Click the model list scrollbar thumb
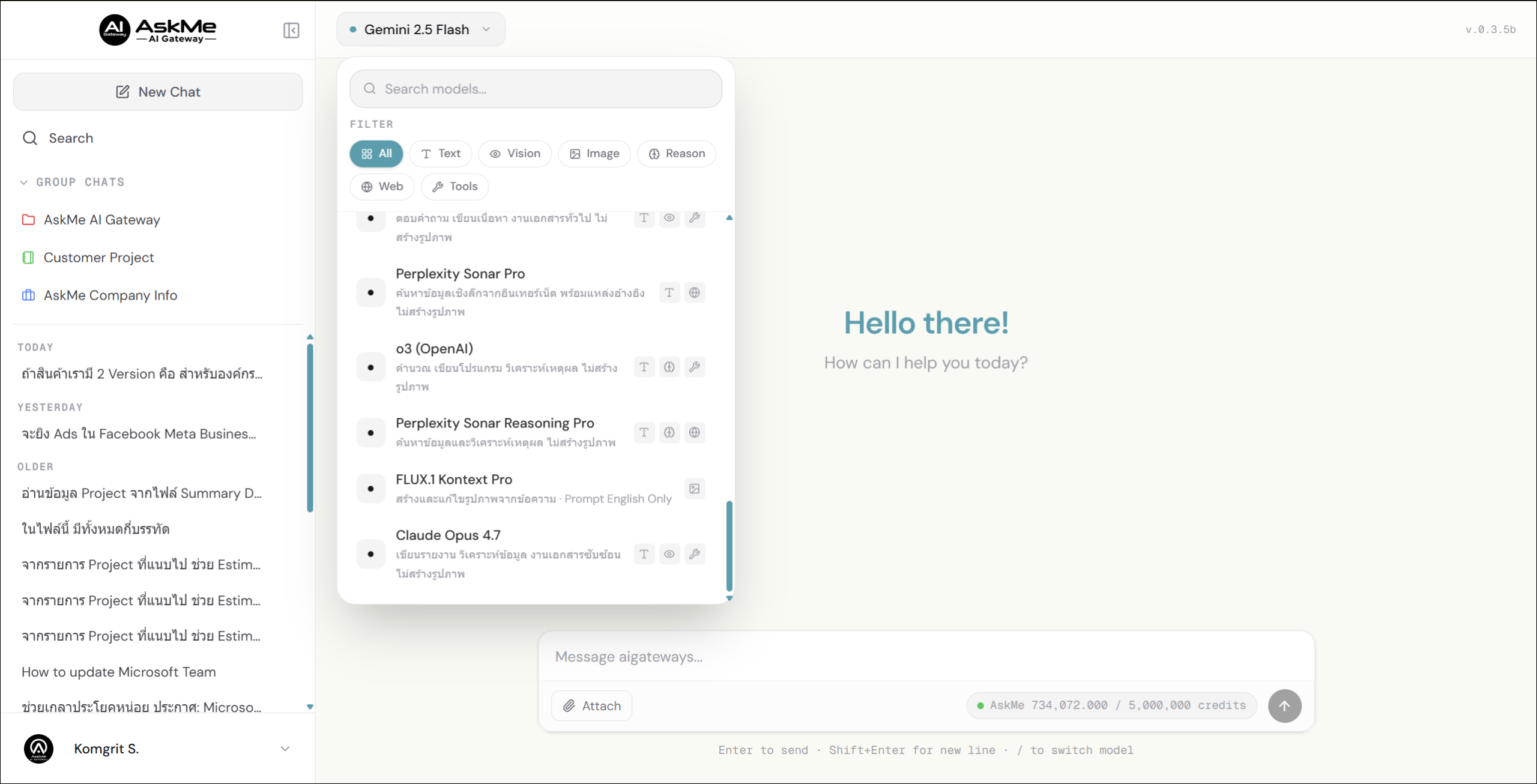Image resolution: width=1537 pixels, height=784 pixels. click(729, 546)
